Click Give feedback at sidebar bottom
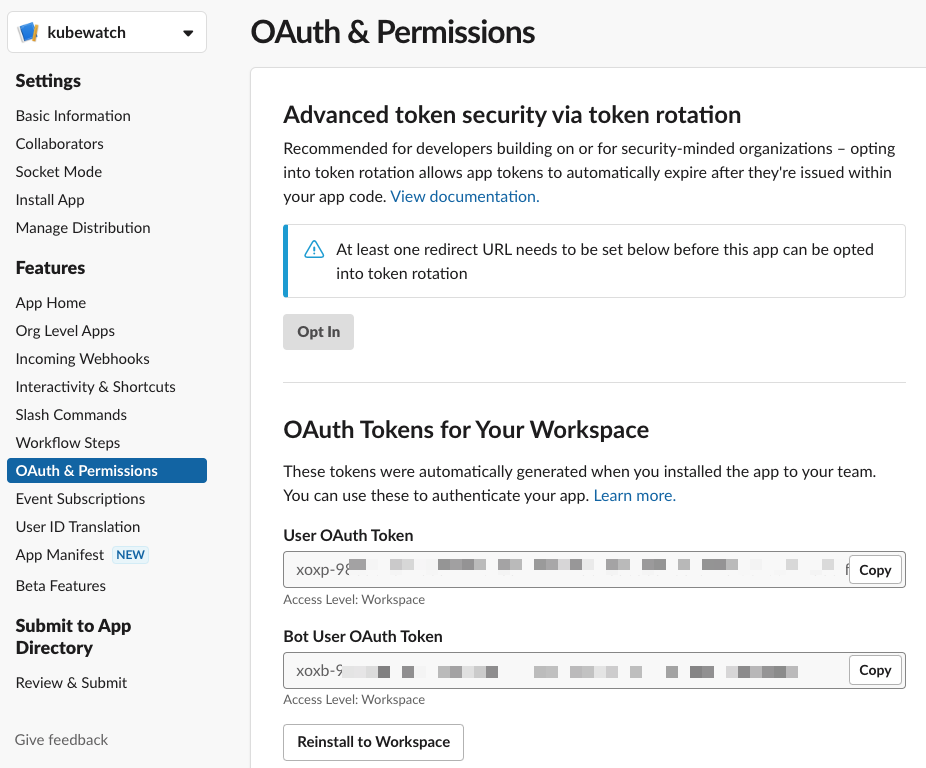 click(x=61, y=740)
